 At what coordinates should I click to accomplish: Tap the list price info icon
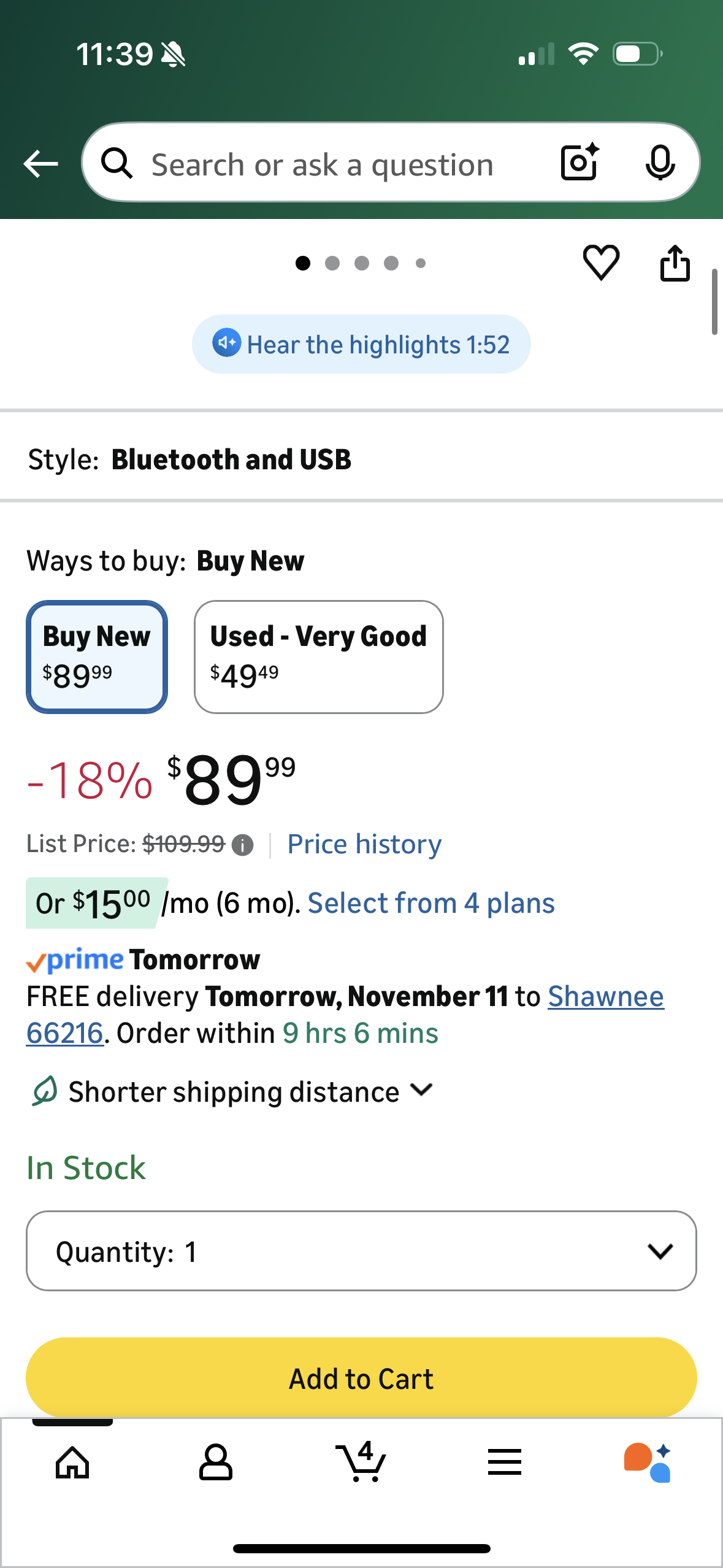pyautogui.click(x=243, y=845)
